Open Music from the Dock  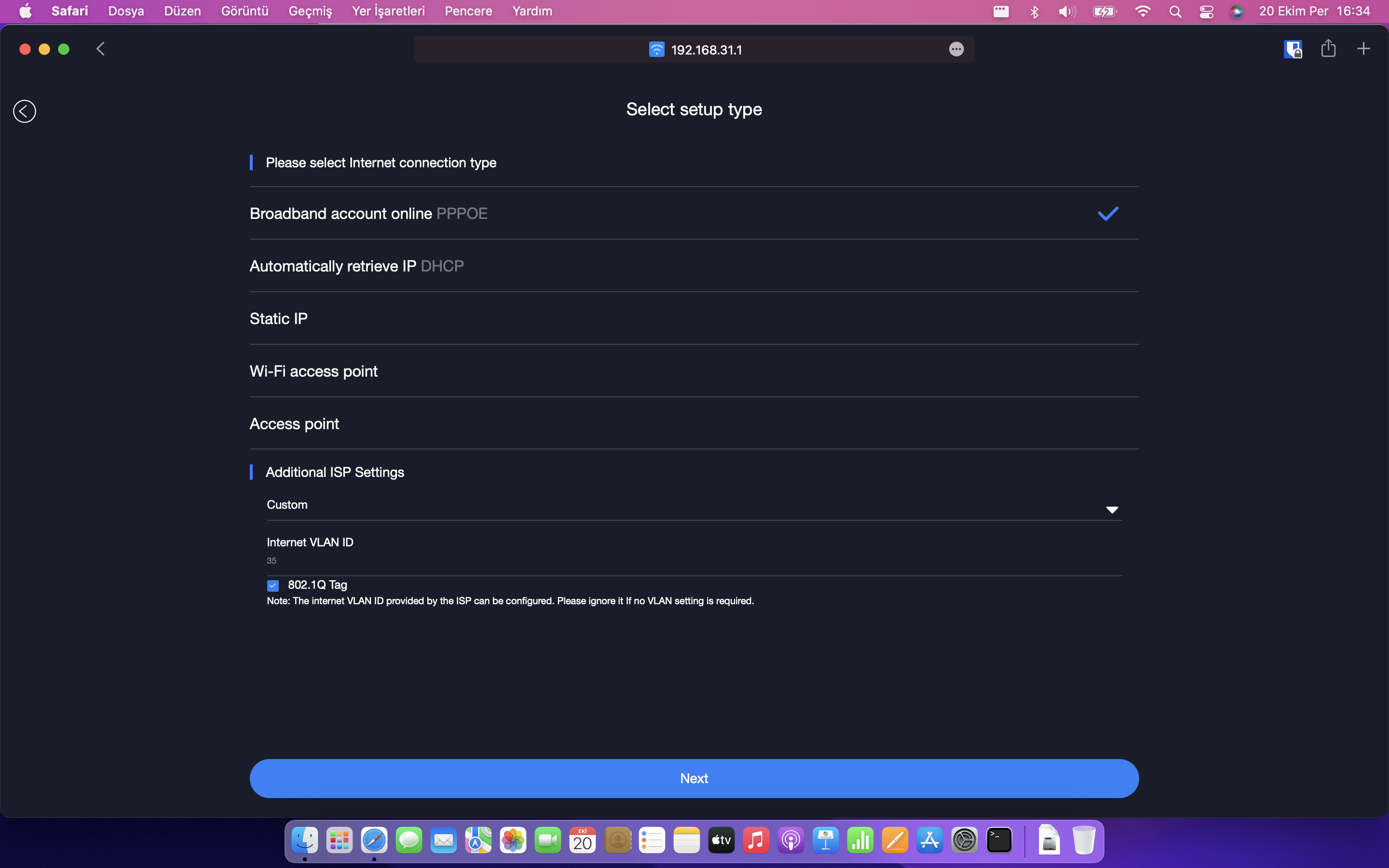coord(757,841)
